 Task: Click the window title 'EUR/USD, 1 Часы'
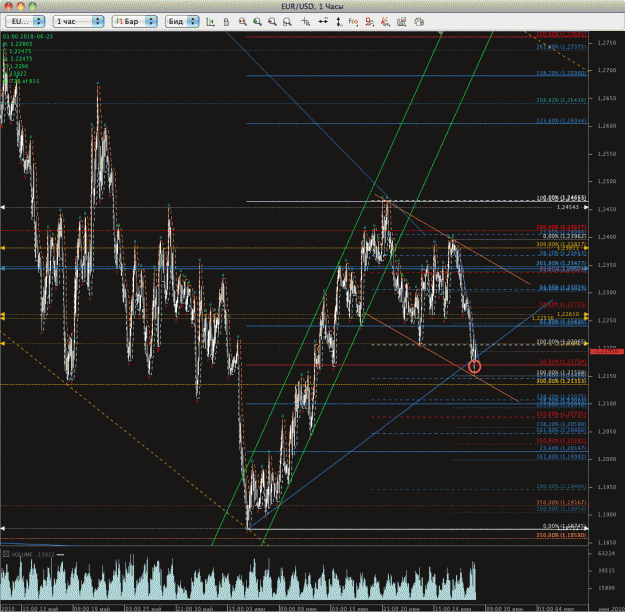pos(312,6)
